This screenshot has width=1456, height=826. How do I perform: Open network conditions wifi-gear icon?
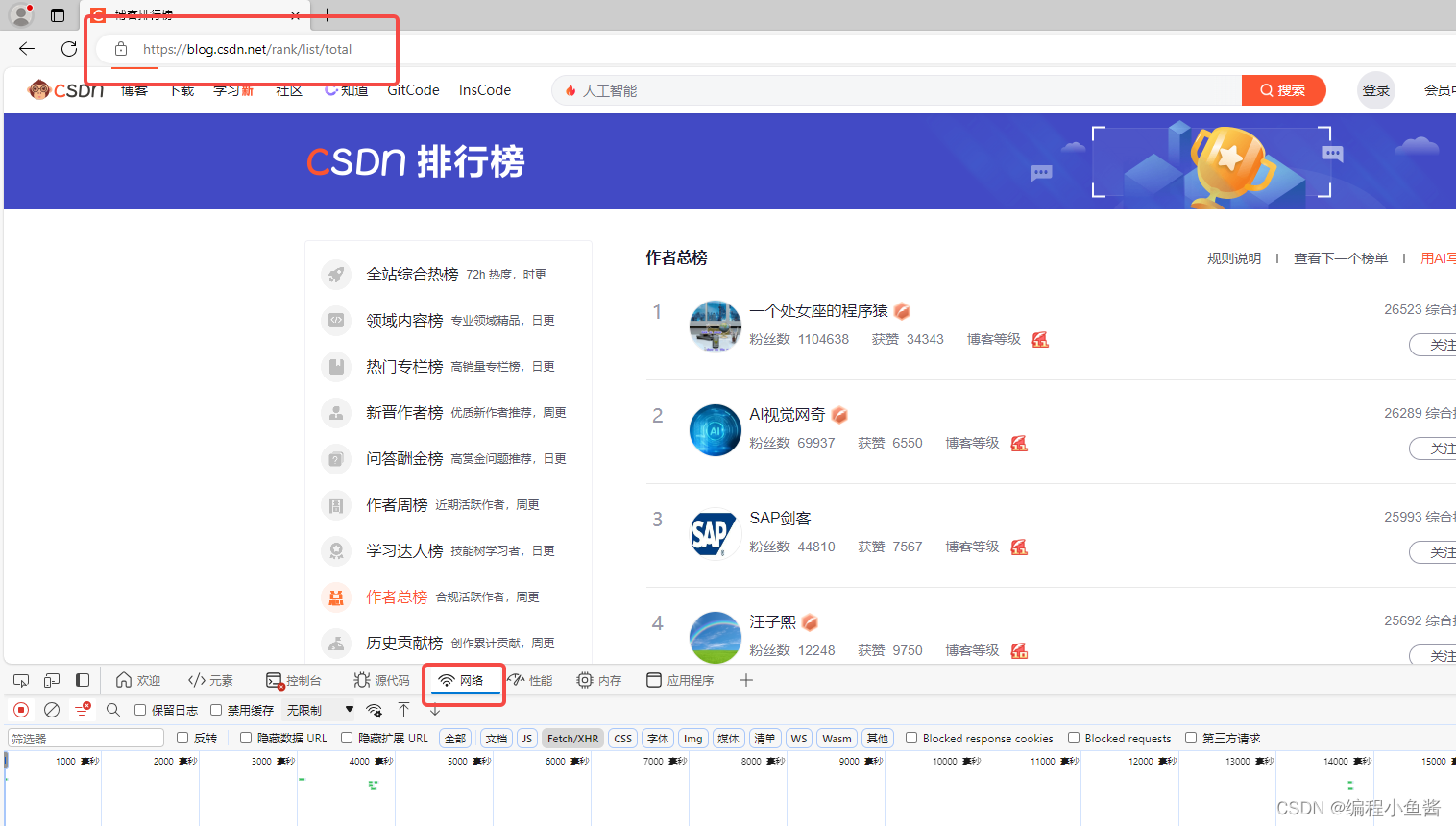[x=375, y=710]
